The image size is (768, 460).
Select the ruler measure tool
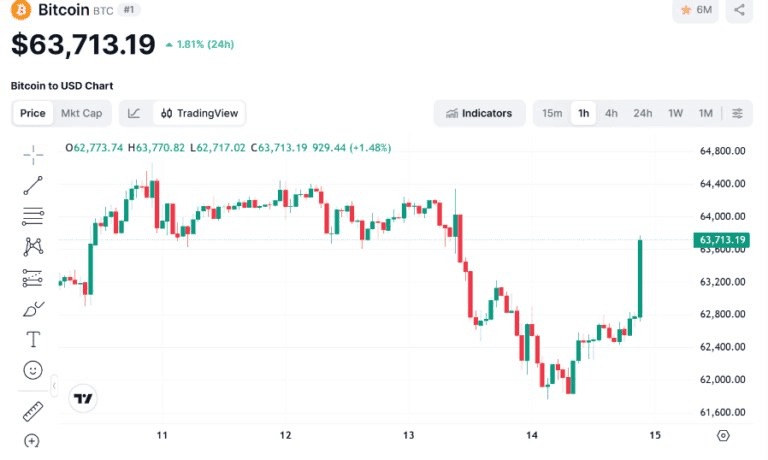33,412
